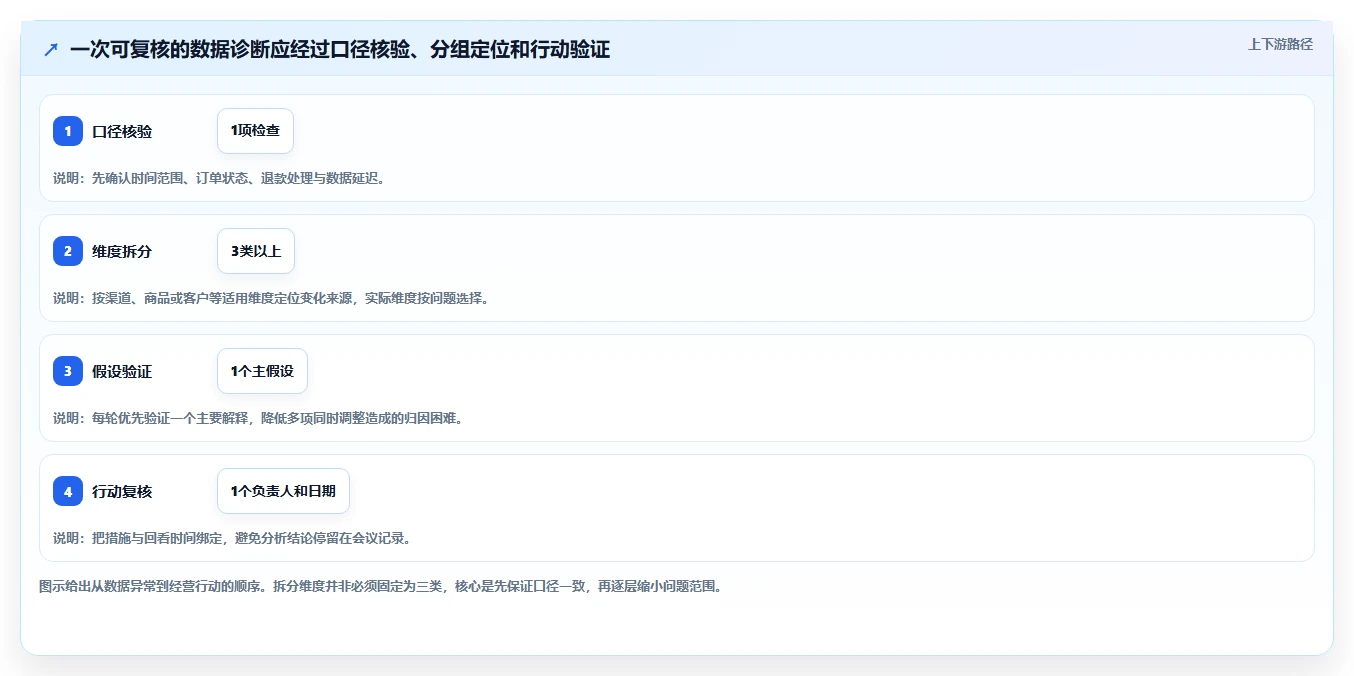Click the "1项检查" pill
This screenshot has height=676, width=1354.
pos(255,131)
